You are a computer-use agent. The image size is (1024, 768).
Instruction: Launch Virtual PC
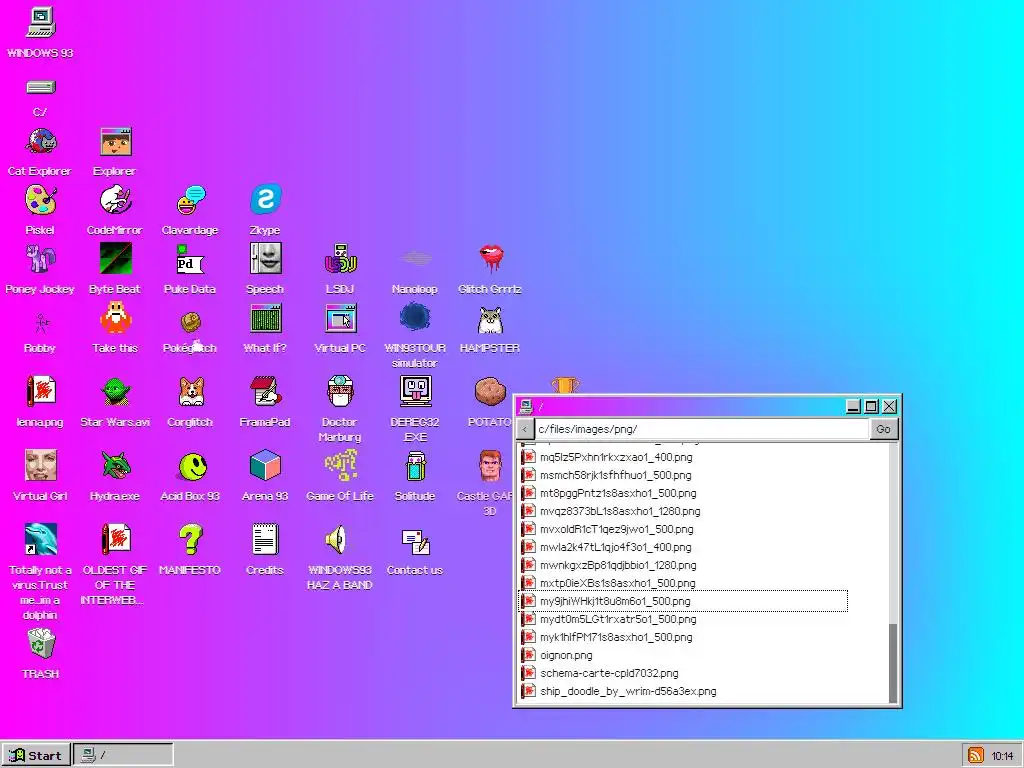pyautogui.click(x=340, y=319)
